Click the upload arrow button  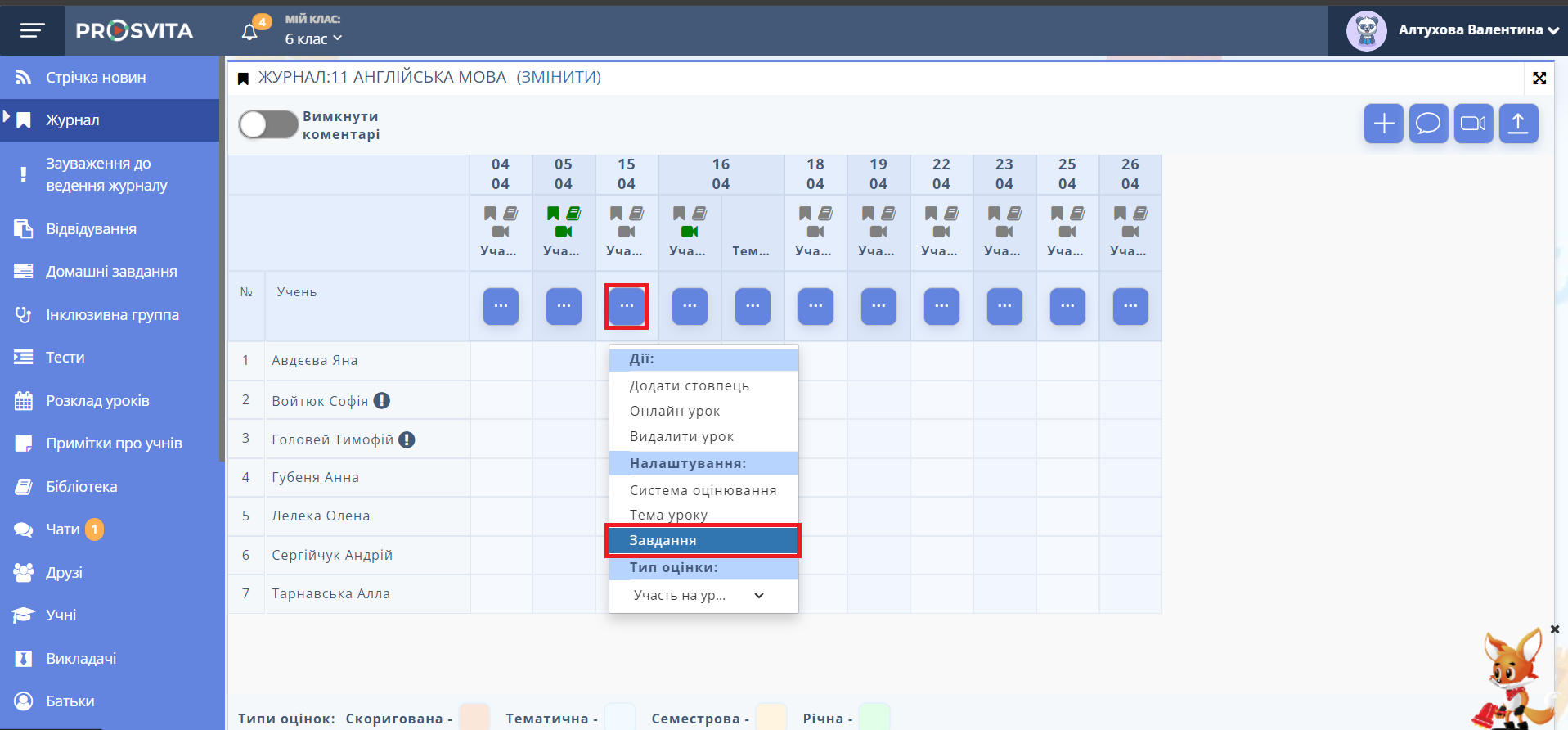point(1518,124)
